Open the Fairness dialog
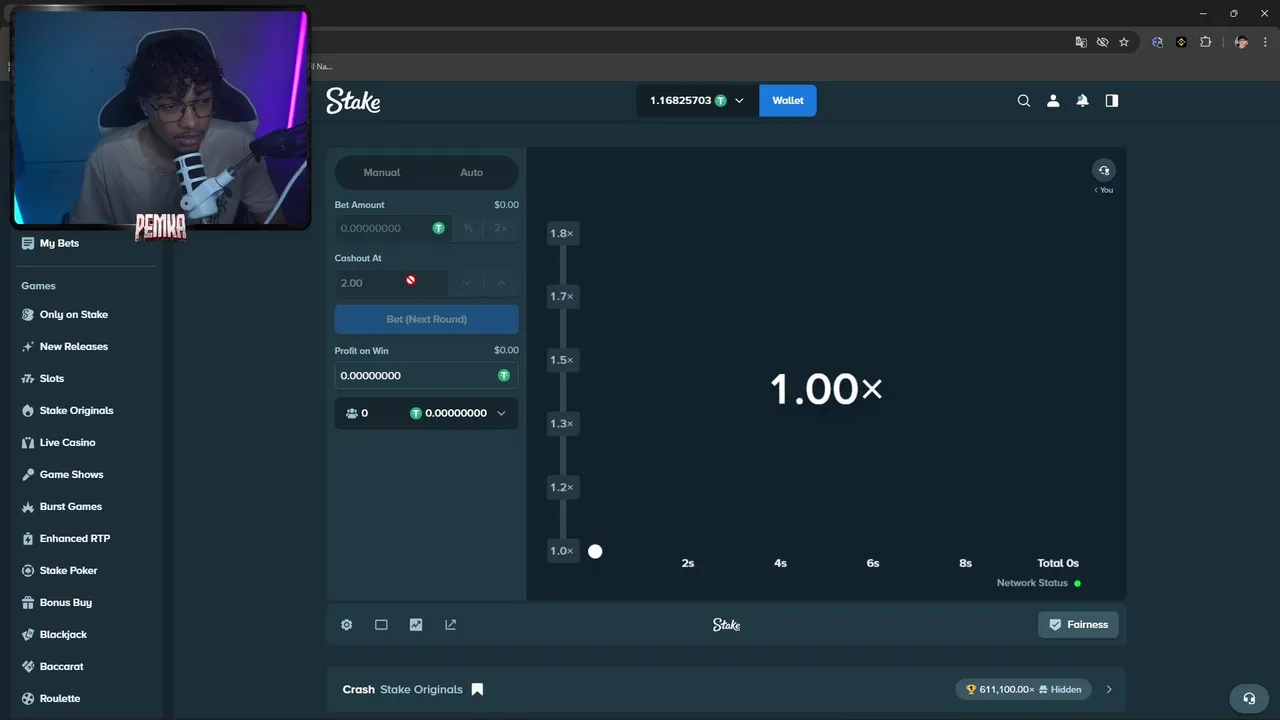This screenshot has height=720, width=1280. [x=1078, y=625]
